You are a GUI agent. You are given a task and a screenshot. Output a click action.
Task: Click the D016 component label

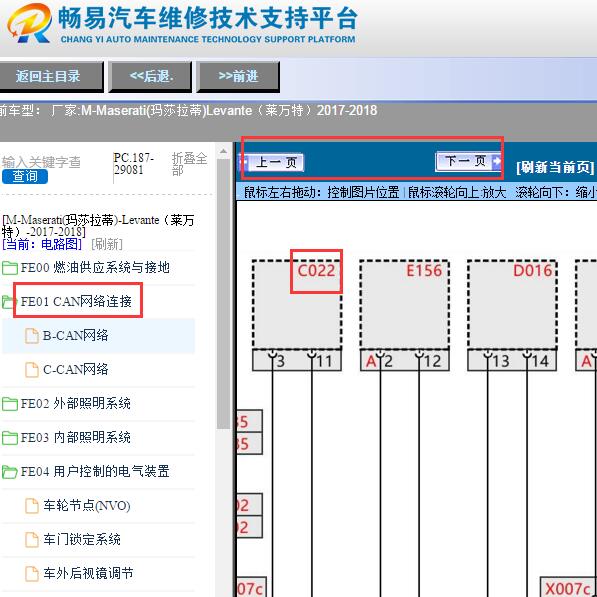532,271
